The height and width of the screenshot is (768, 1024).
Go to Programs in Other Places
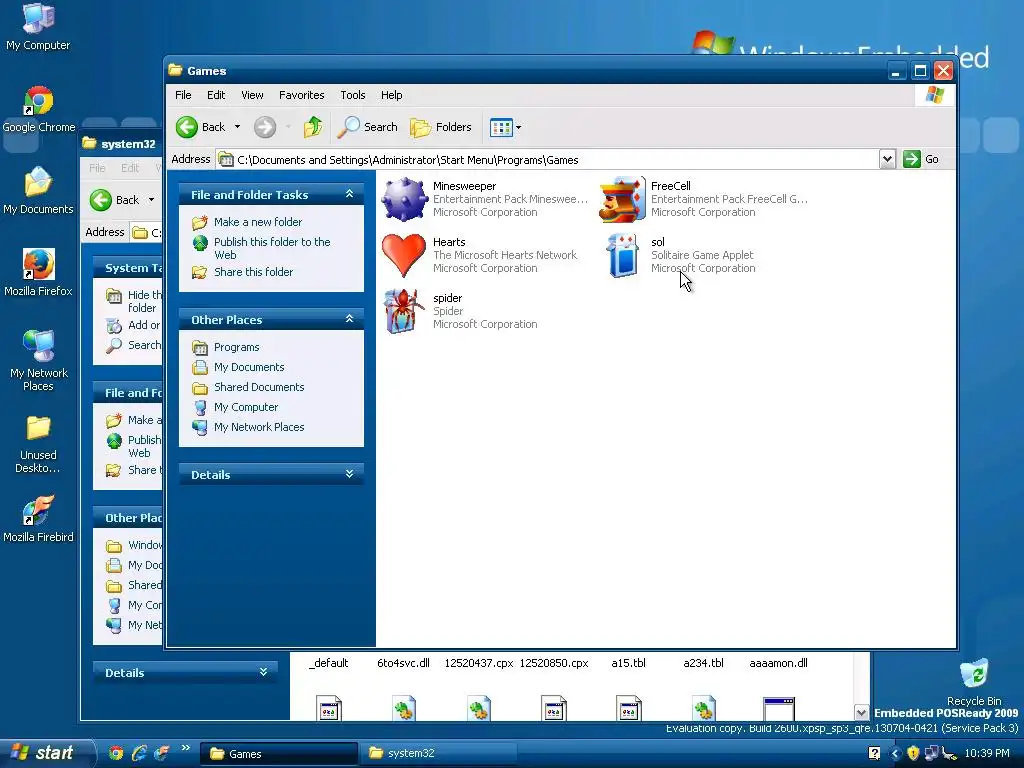[x=236, y=347]
